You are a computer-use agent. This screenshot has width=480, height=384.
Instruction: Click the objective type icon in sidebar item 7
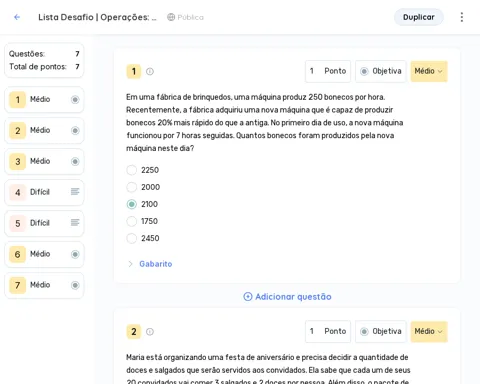75,285
